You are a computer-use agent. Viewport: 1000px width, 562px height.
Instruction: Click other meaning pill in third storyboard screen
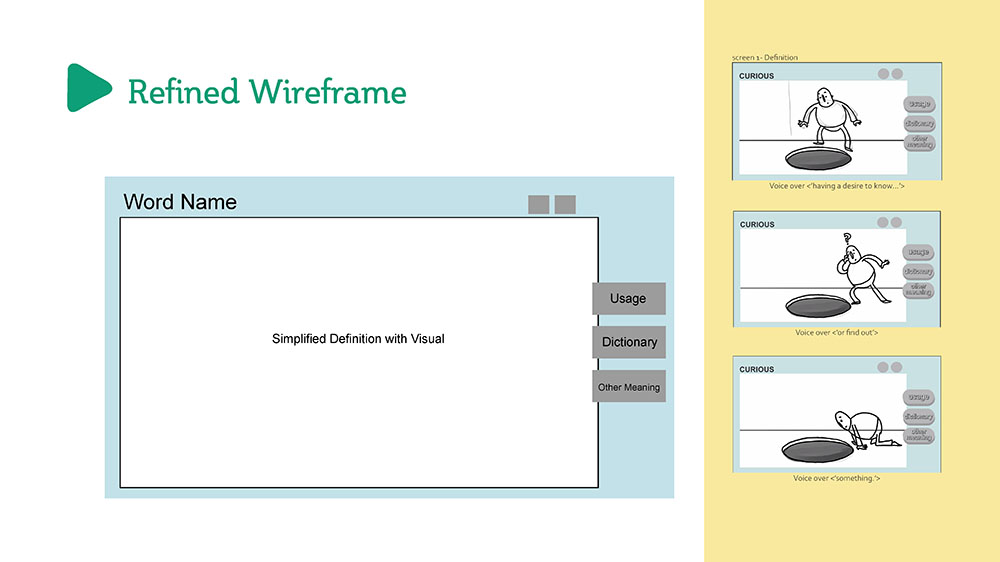coord(919,436)
